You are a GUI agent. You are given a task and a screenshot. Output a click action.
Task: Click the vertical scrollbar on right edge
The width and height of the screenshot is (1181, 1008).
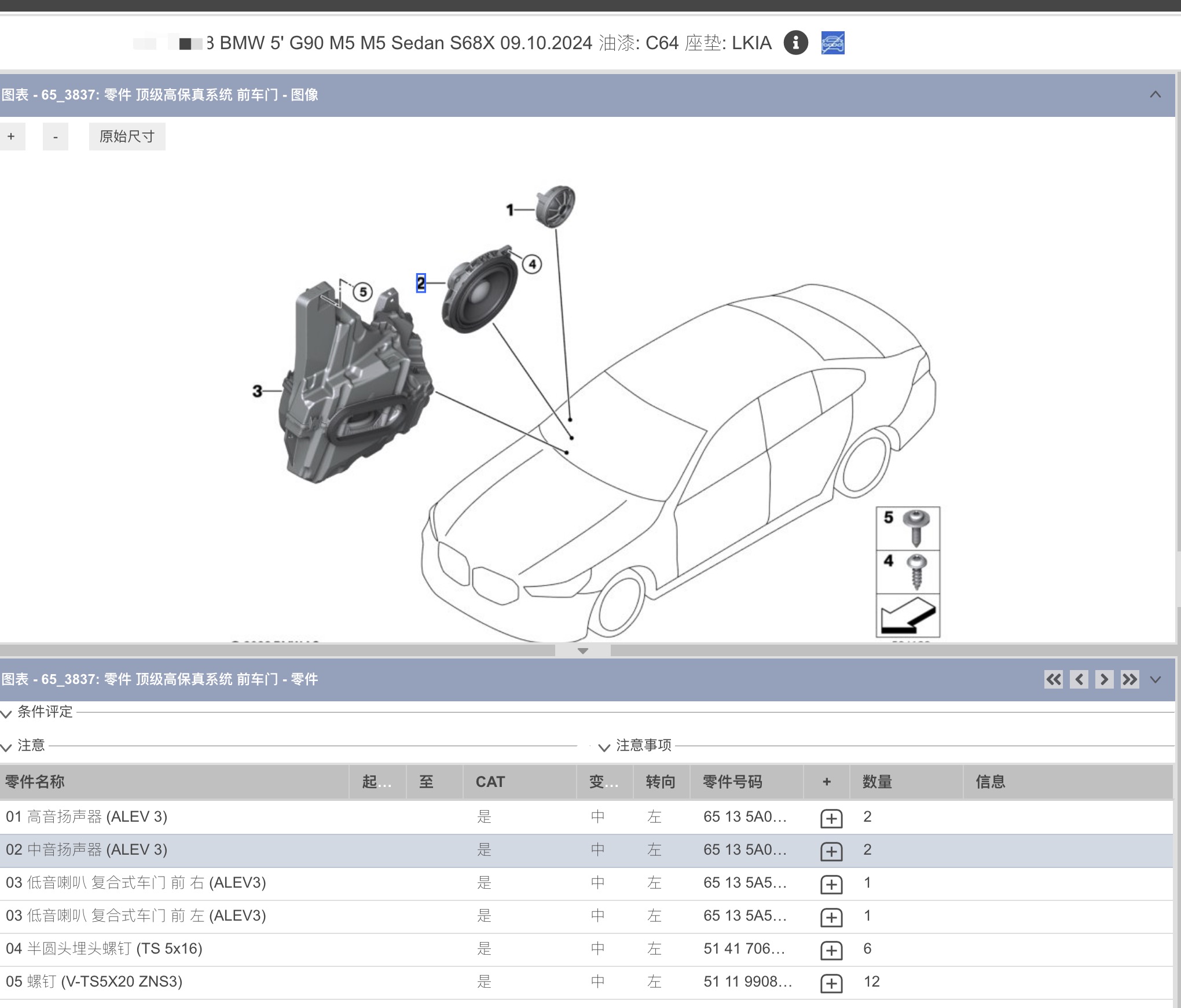click(x=1178, y=312)
